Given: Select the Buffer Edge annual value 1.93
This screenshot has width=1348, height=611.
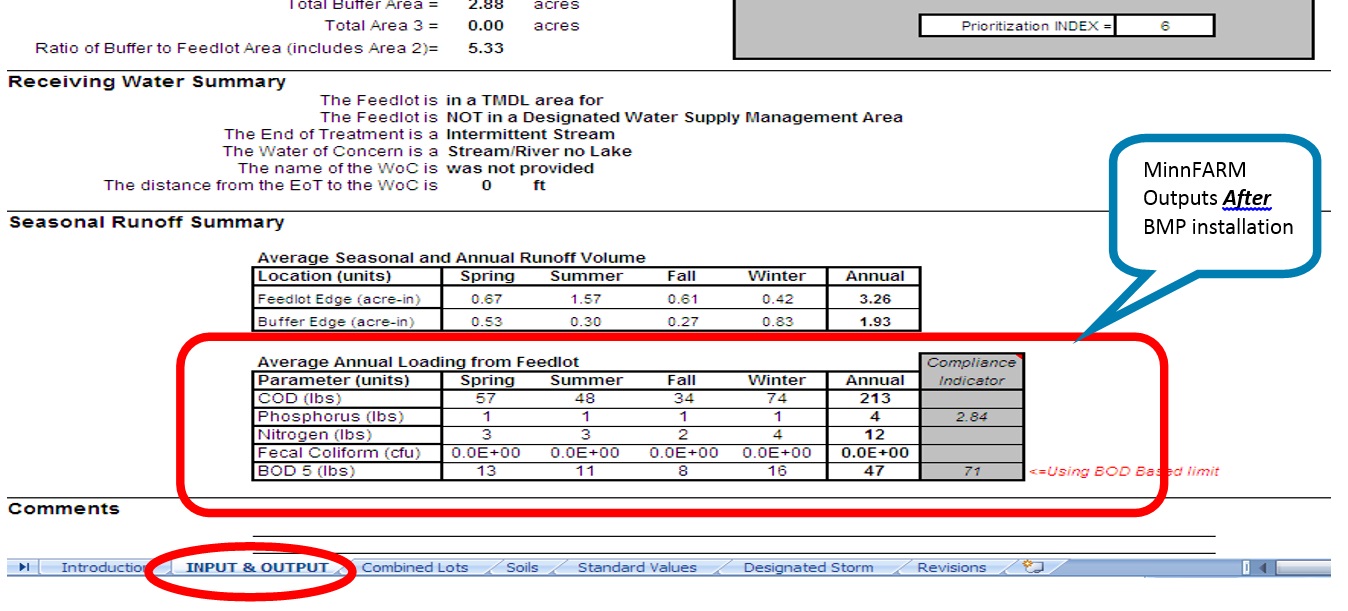Looking at the screenshot, I should point(874,322).
